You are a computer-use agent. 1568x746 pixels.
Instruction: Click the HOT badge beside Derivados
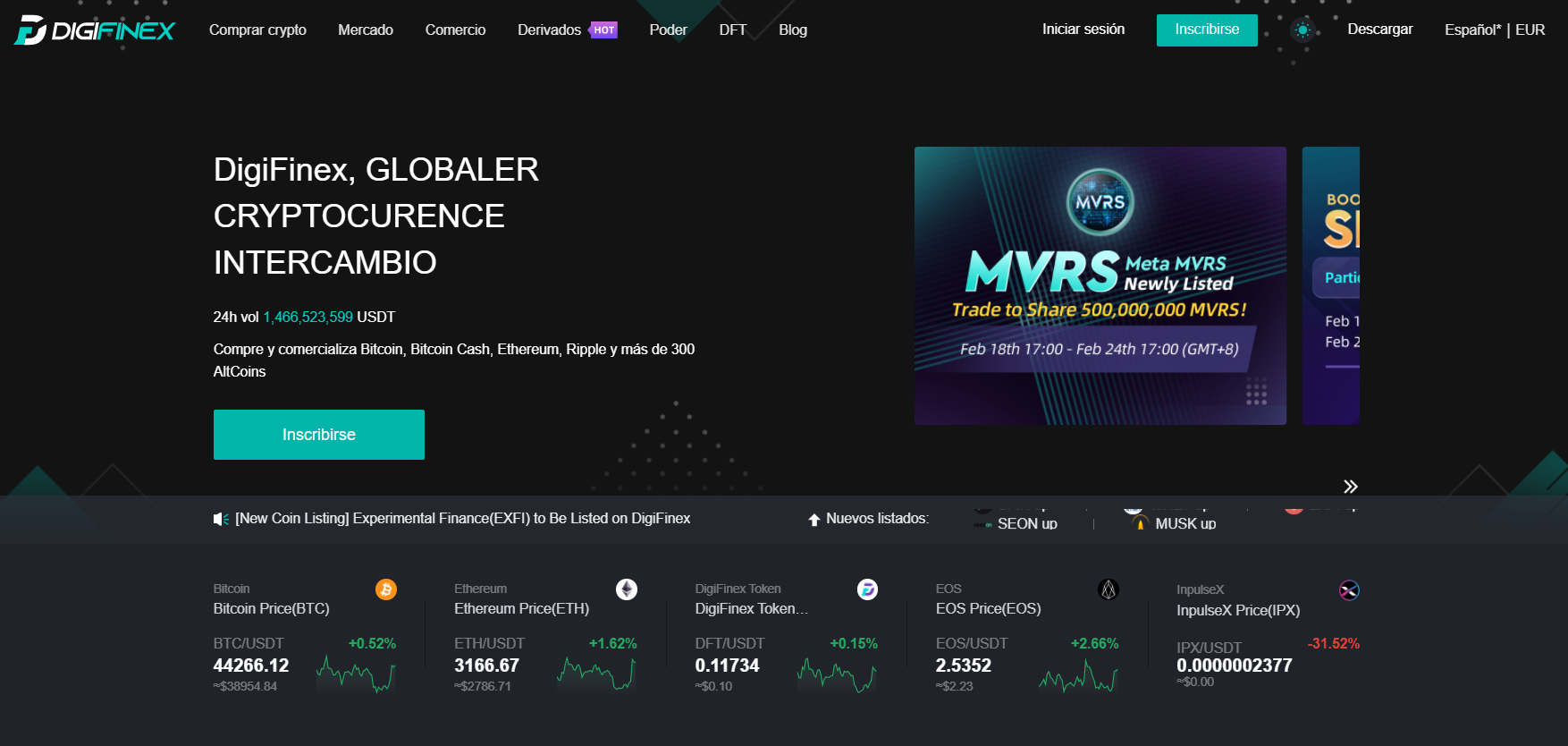603,30
